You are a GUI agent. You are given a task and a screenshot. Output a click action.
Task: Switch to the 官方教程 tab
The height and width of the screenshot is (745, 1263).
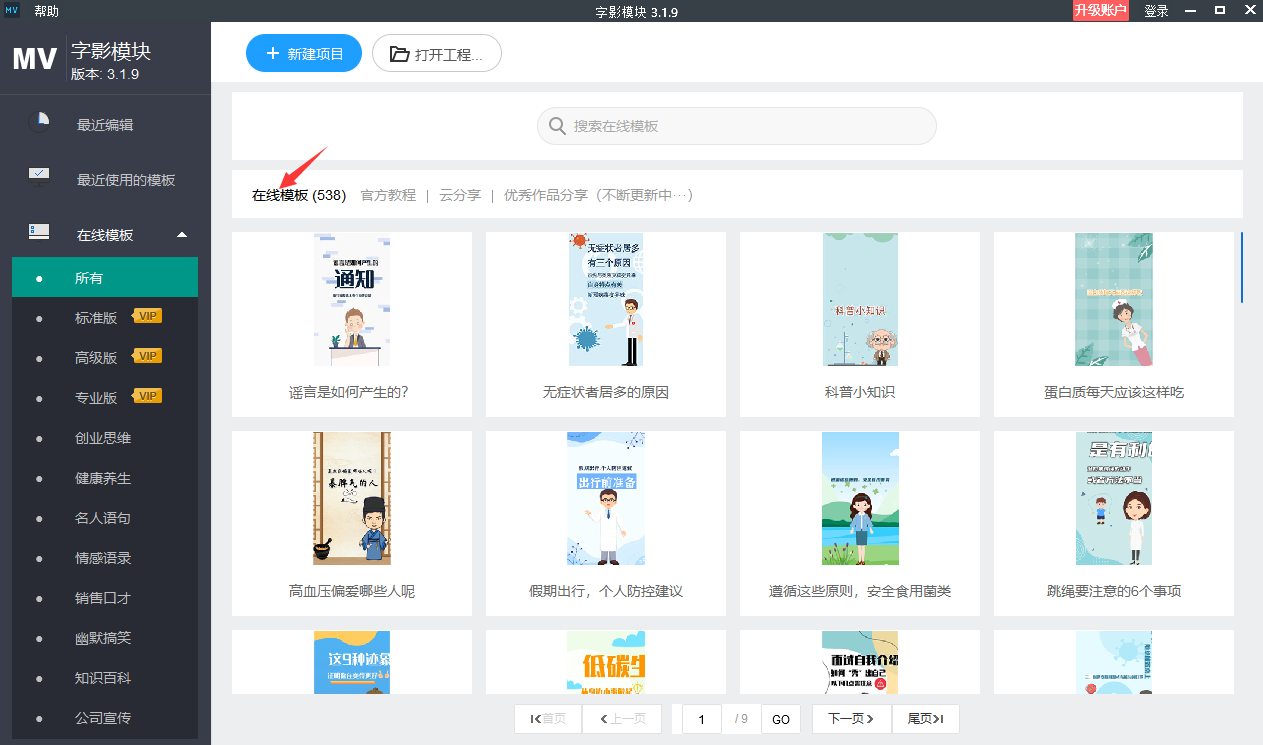[x=388, y=195]
